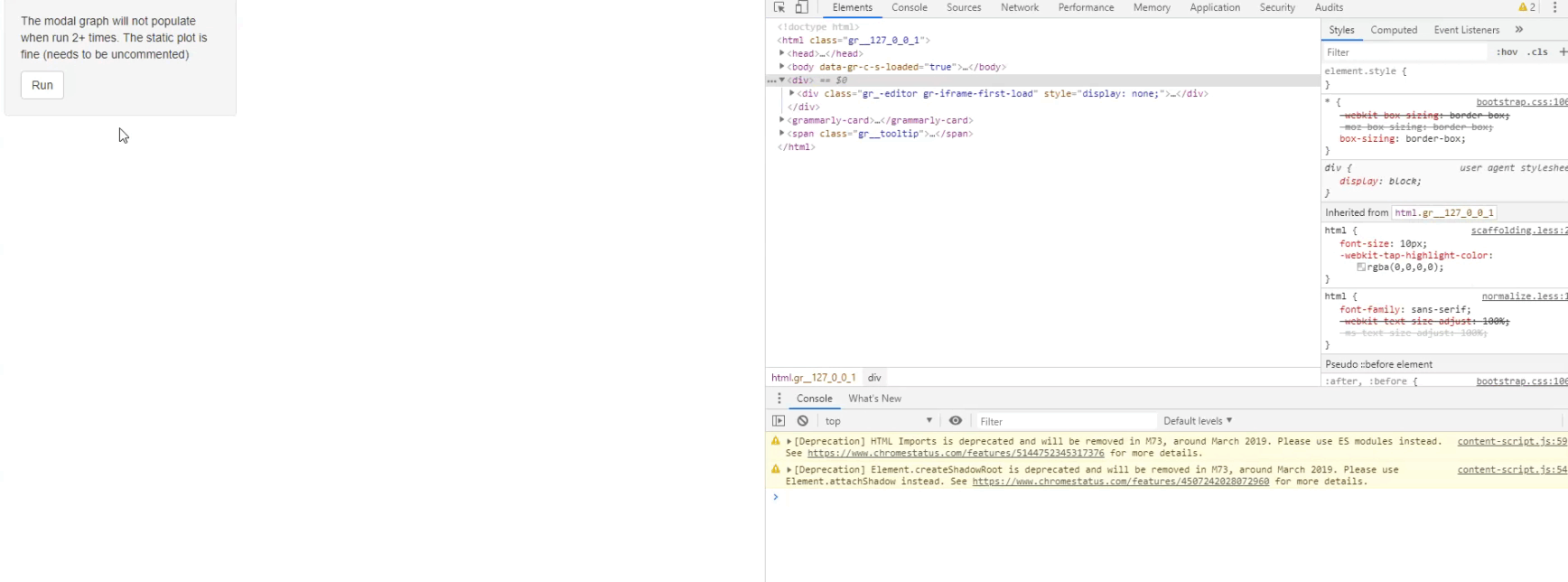
Task: Open the Memory tab
Action: 1152,7
